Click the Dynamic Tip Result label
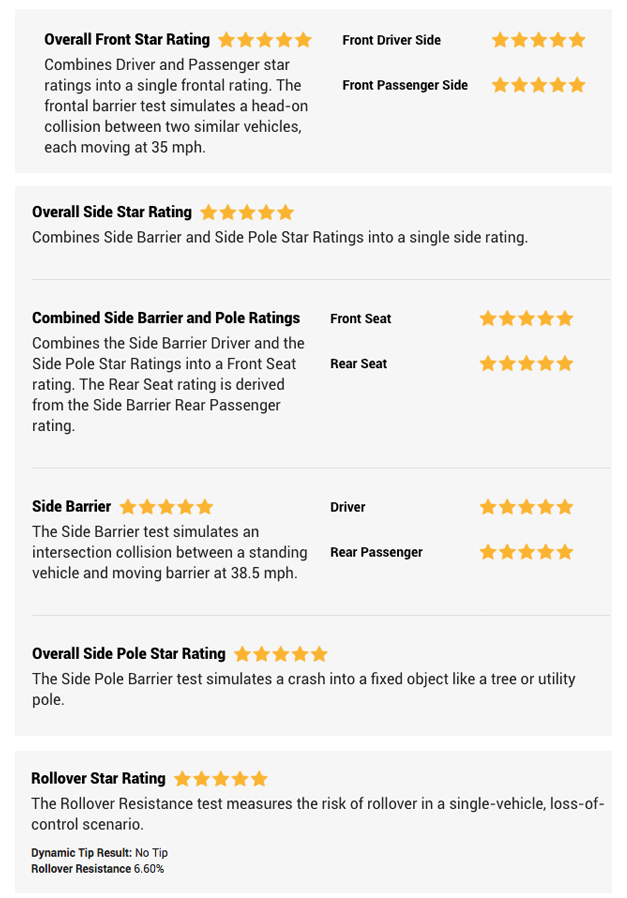627x898 pixels. pos(81,853)
